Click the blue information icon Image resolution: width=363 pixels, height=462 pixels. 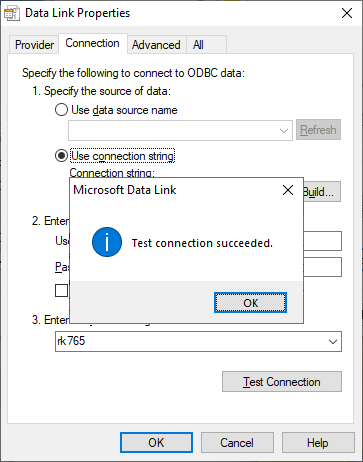pyautogui.click(x=107, y=242)
